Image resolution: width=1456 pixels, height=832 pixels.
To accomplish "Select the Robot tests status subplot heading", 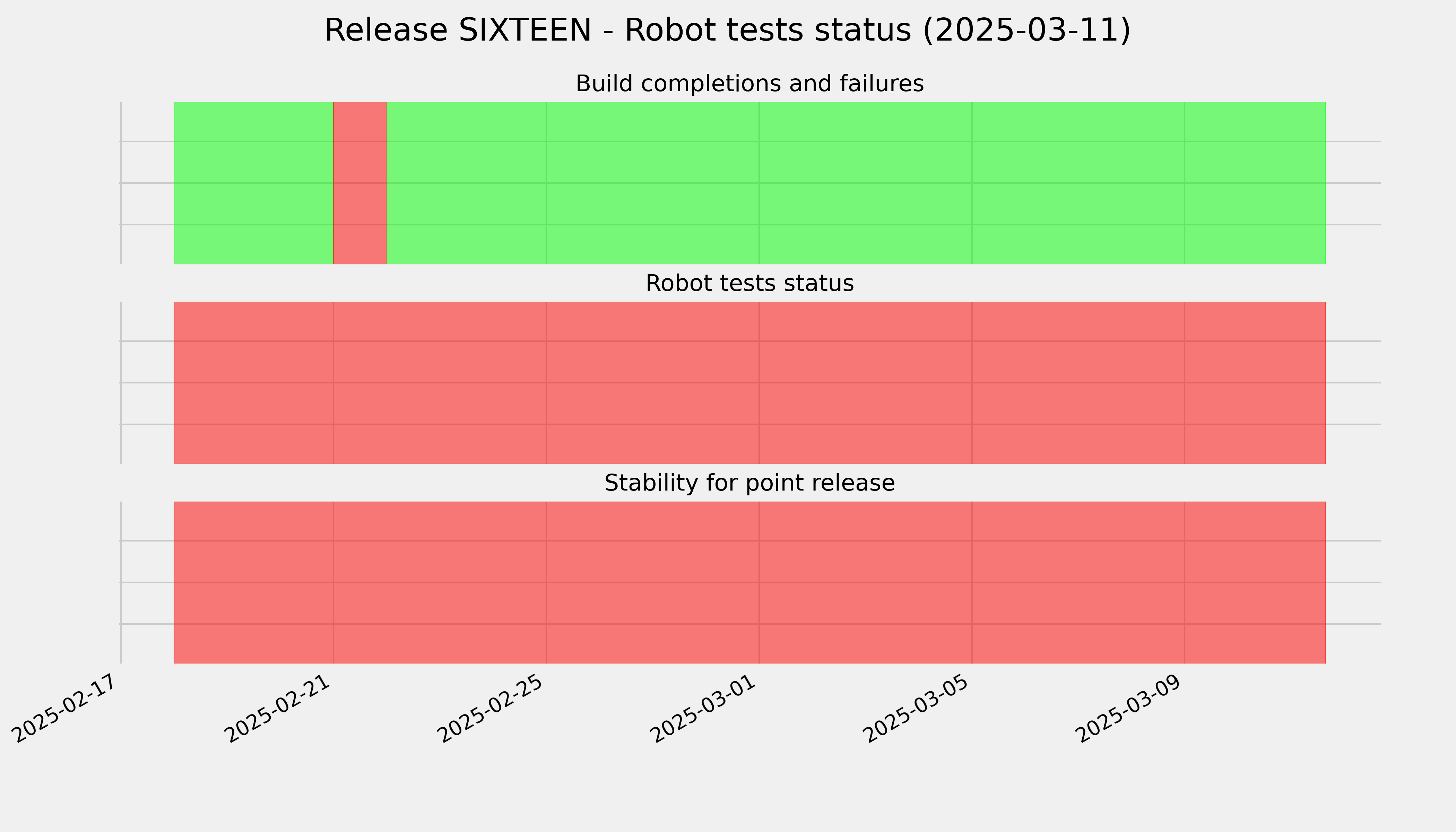I will click(x=749, y=284).
